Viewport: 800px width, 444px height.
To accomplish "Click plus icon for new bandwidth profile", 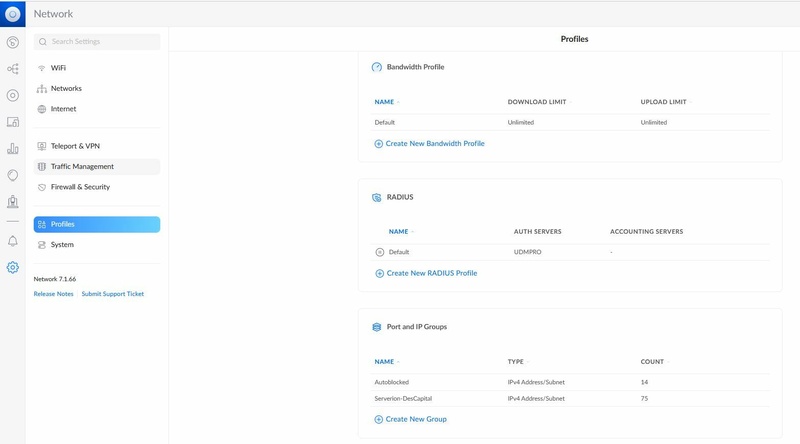I will pyautogui.click(x=379, y=144).
